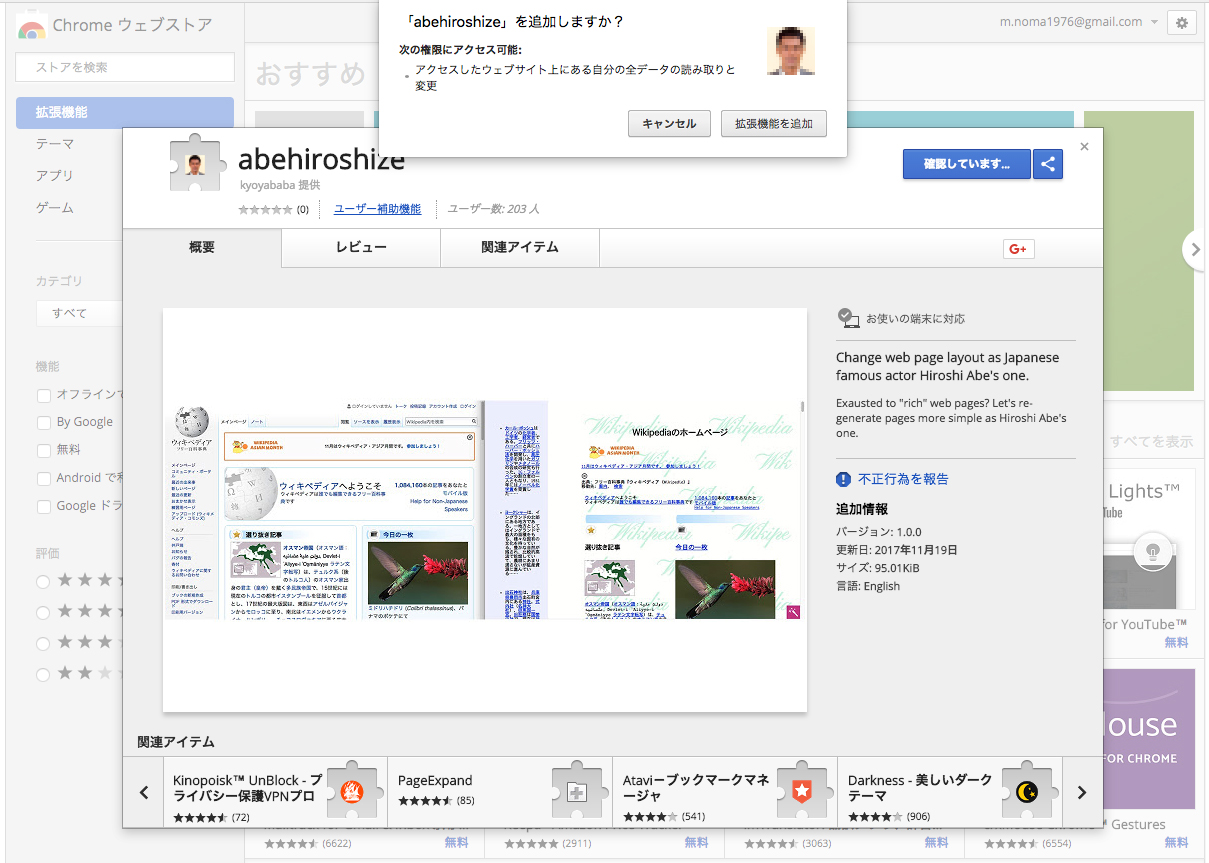The image size is (1209, 863).
Task: Click the abehiroshize puzzle-piece extension icon
Action: [200, 161]
